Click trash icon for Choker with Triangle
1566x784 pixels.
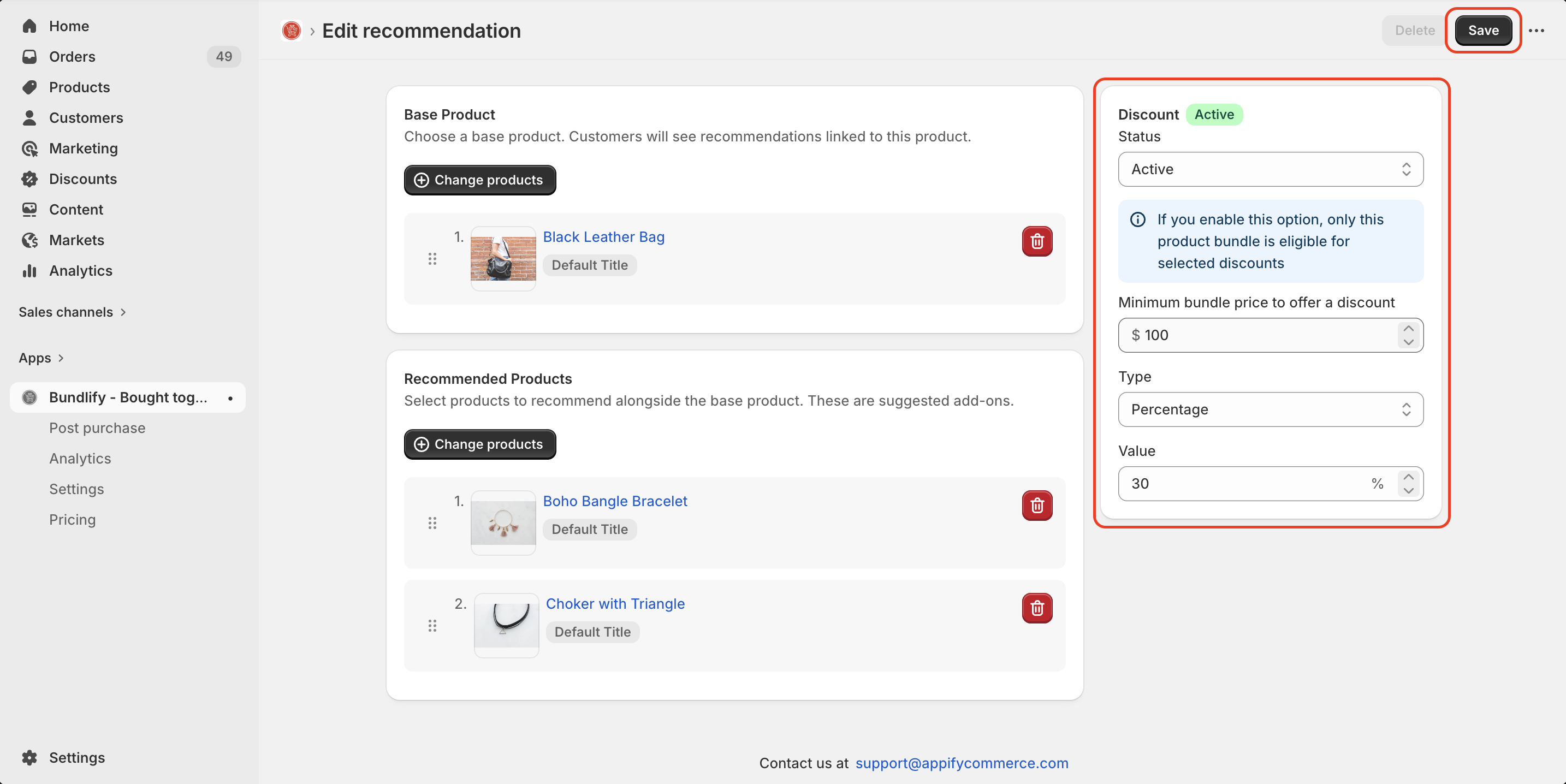pyautogui.click(x=1037, y=608)
